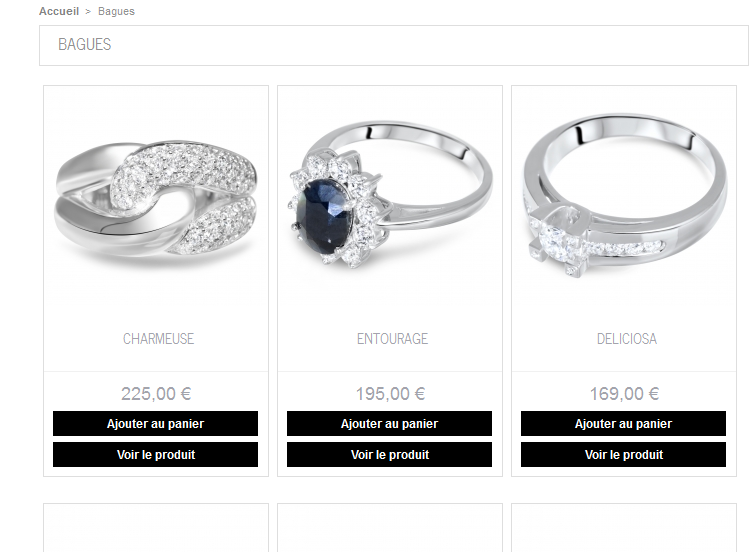View the Charmeuse product page button
This screenshot has width=752, height=552.
155,454
